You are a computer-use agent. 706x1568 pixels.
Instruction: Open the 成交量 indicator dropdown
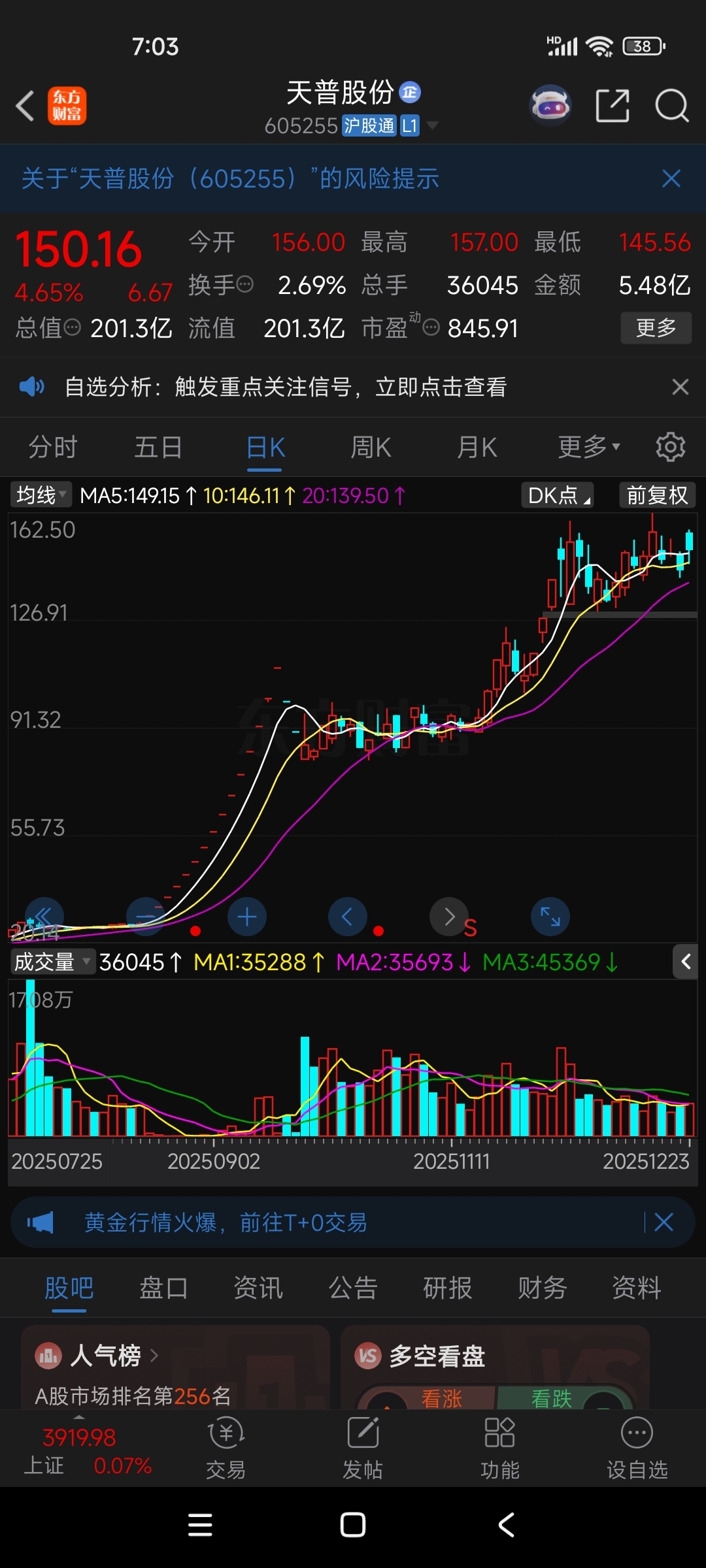click(52, 962)
